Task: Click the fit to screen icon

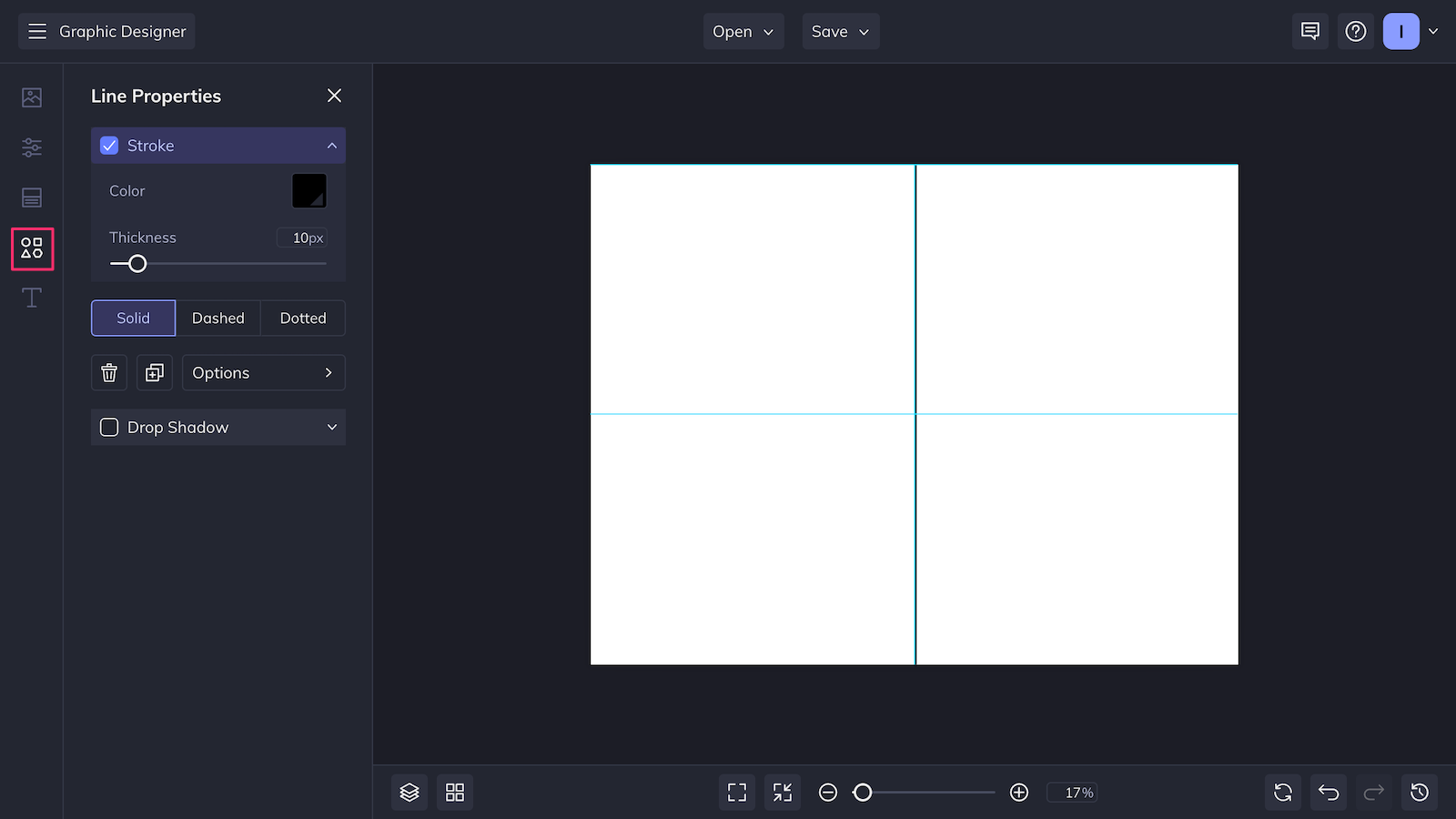Action: click(737, 793)
